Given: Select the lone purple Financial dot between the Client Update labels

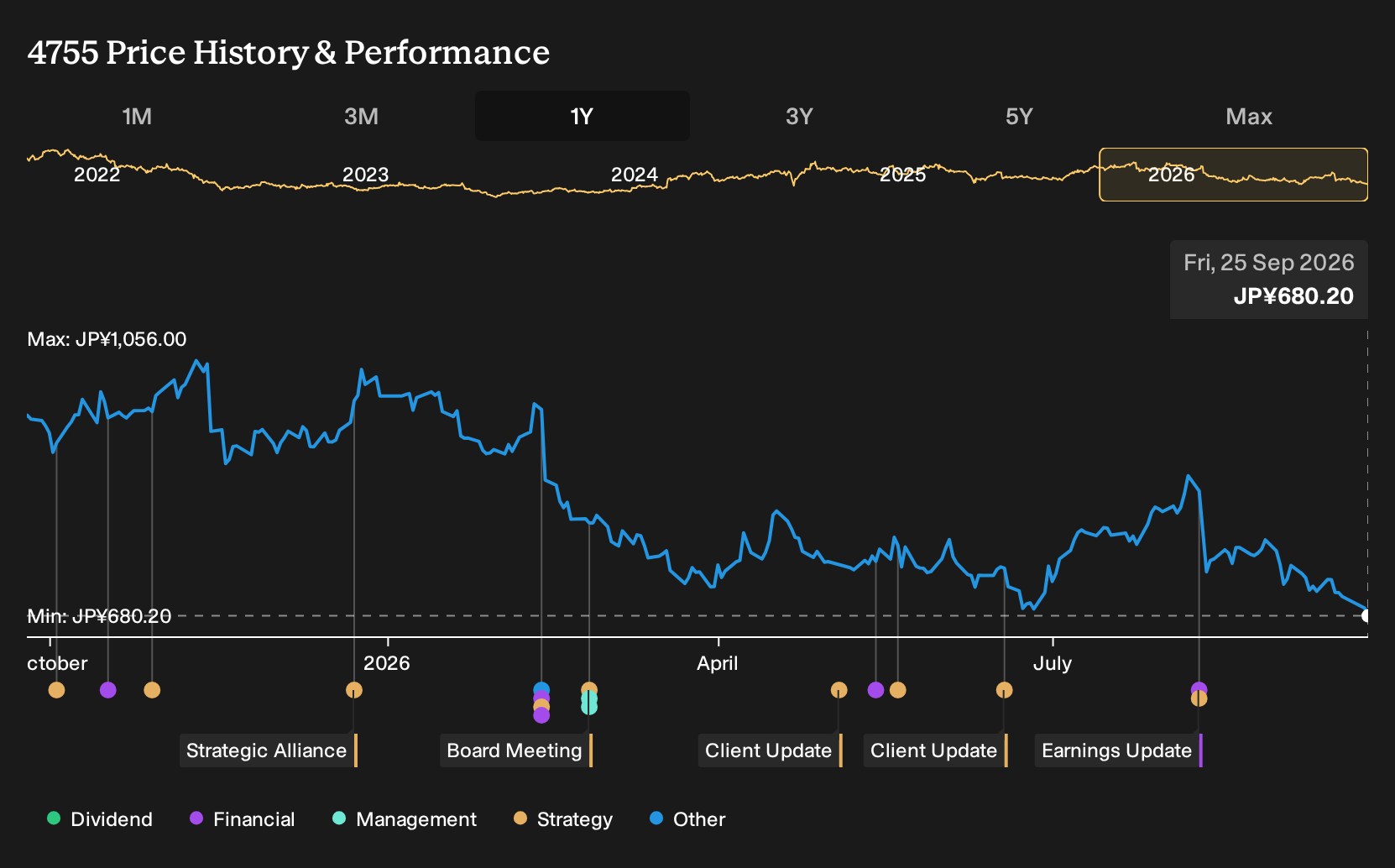Looking at the screenshot, I should 876,690.
